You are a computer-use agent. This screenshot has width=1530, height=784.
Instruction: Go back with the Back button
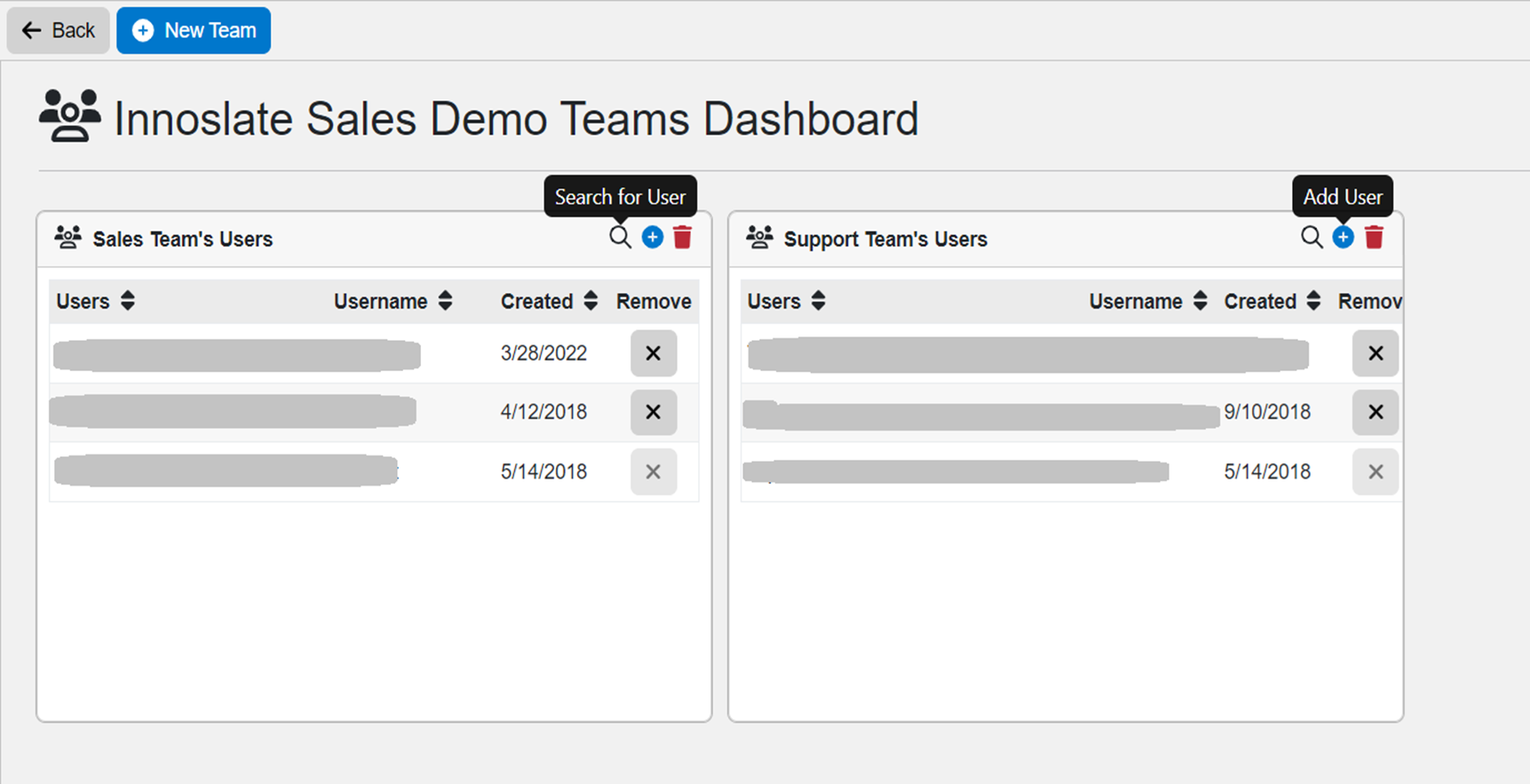pyautogui.click(x=59, y=30)
